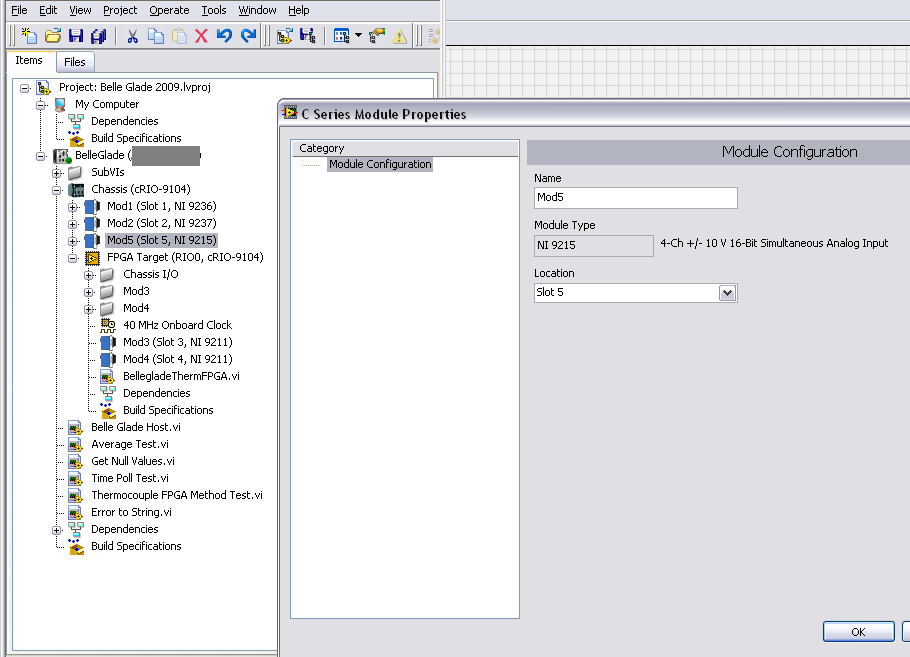This screenshot has height=657, width=910.
Task: Select "Get Null Values.vi" in the project tree
Action: coord(133,461)
